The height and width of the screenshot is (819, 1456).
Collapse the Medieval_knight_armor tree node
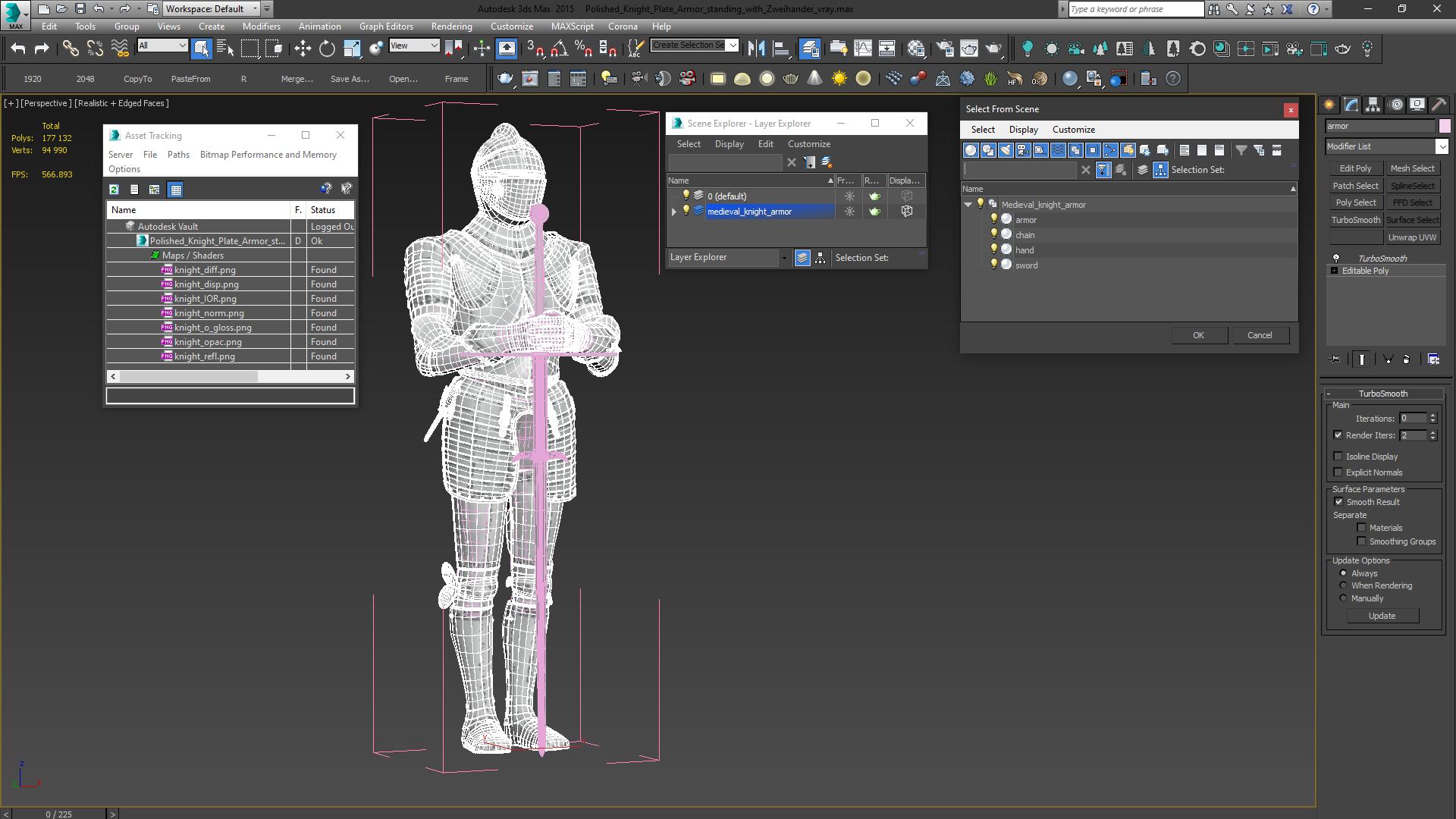click(968, 205)
